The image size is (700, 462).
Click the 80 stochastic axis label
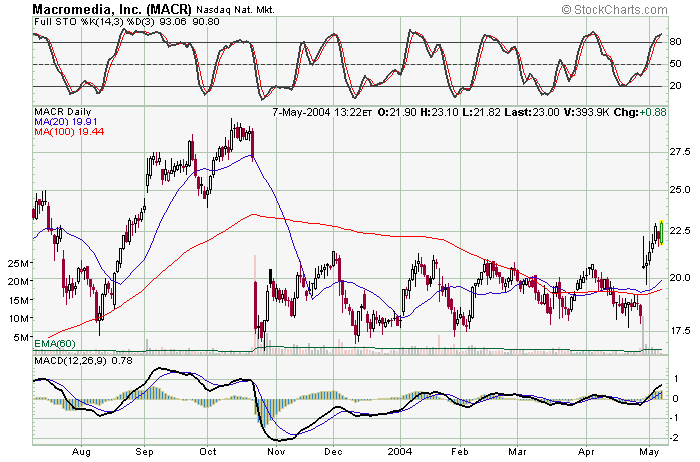675,42
